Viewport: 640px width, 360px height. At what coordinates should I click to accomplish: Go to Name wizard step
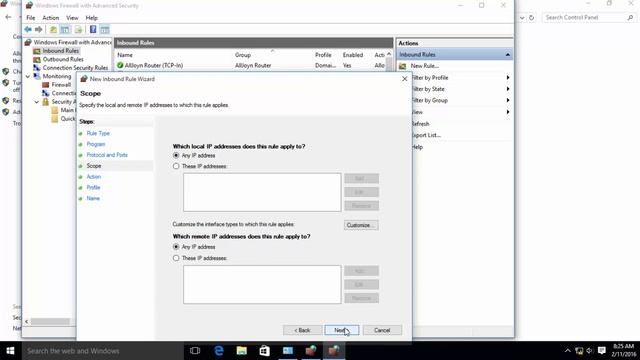(93, 198)
